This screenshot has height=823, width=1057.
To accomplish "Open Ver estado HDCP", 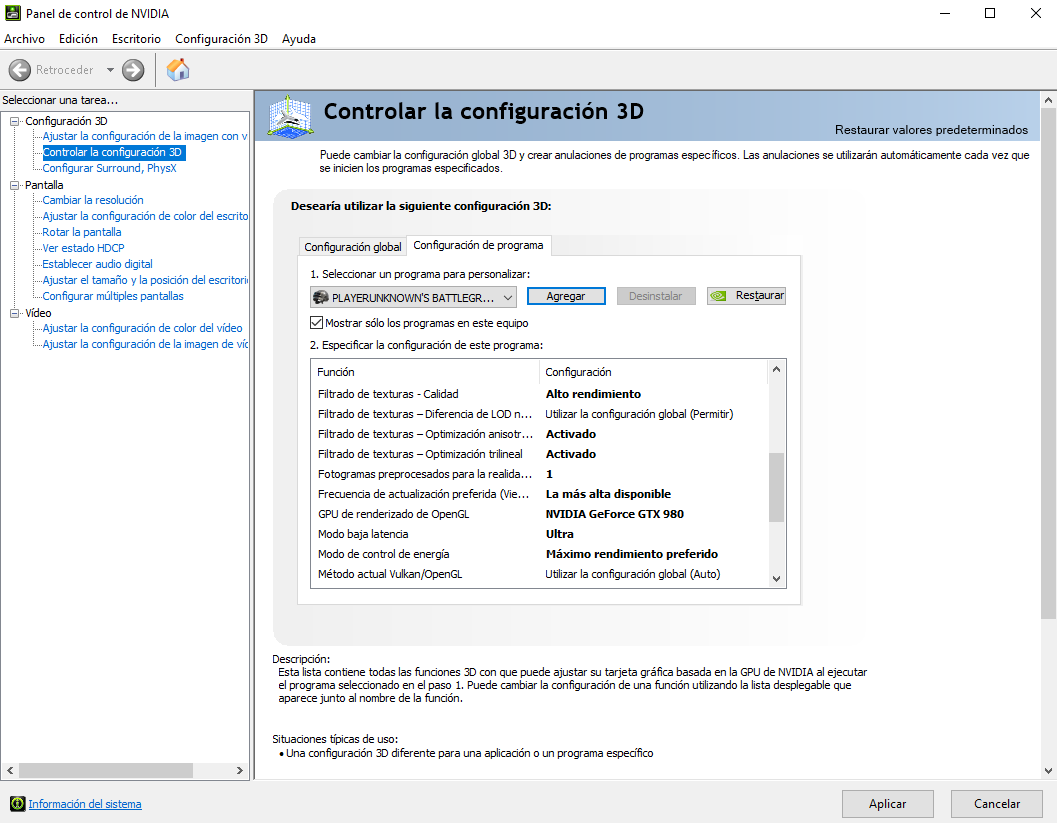I will click(84, 248).
